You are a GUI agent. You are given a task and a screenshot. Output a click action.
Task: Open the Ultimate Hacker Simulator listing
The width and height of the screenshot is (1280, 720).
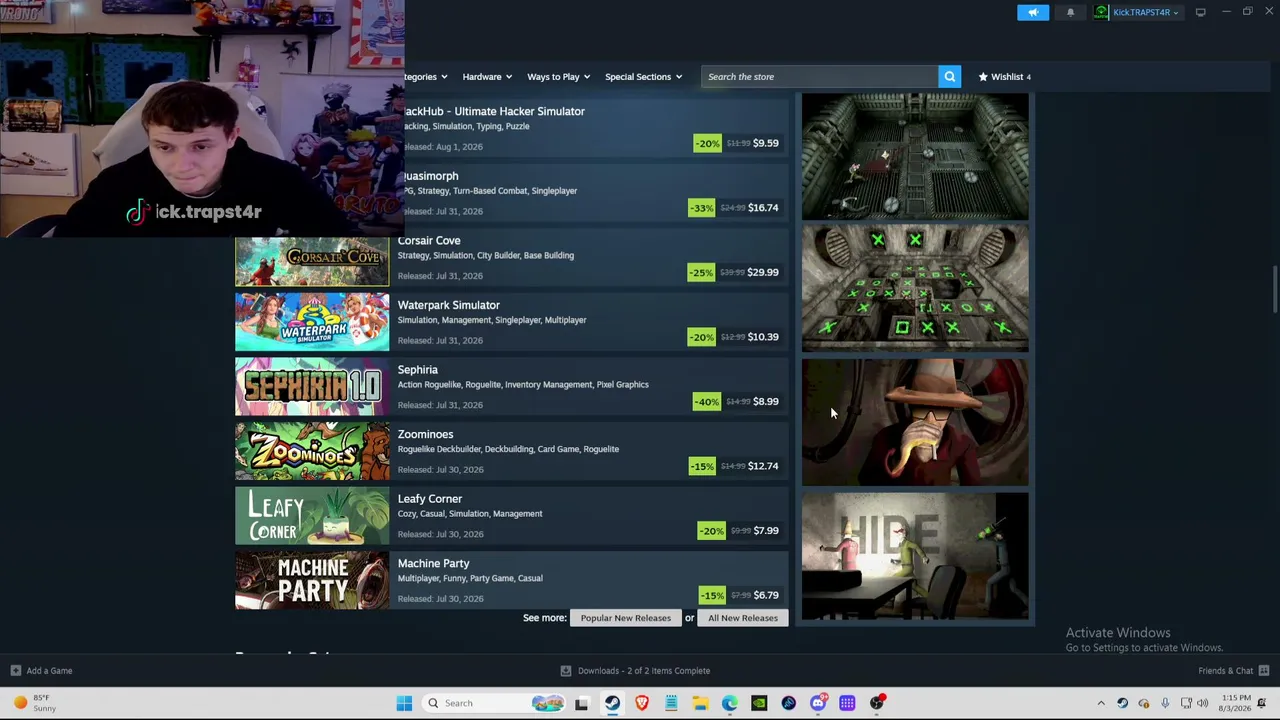coord(596,129)
